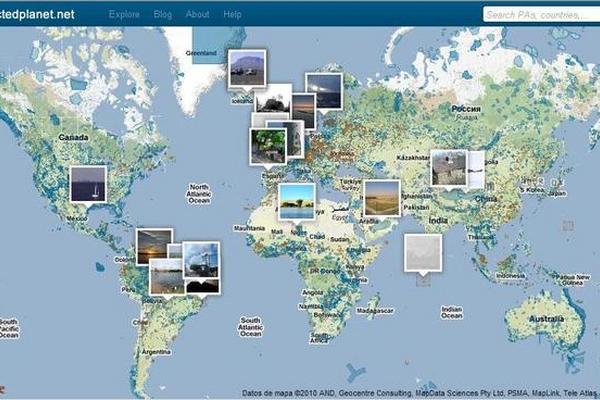
Task: Open the Help link
Action: pyautogui.click(x=233, y=15)
